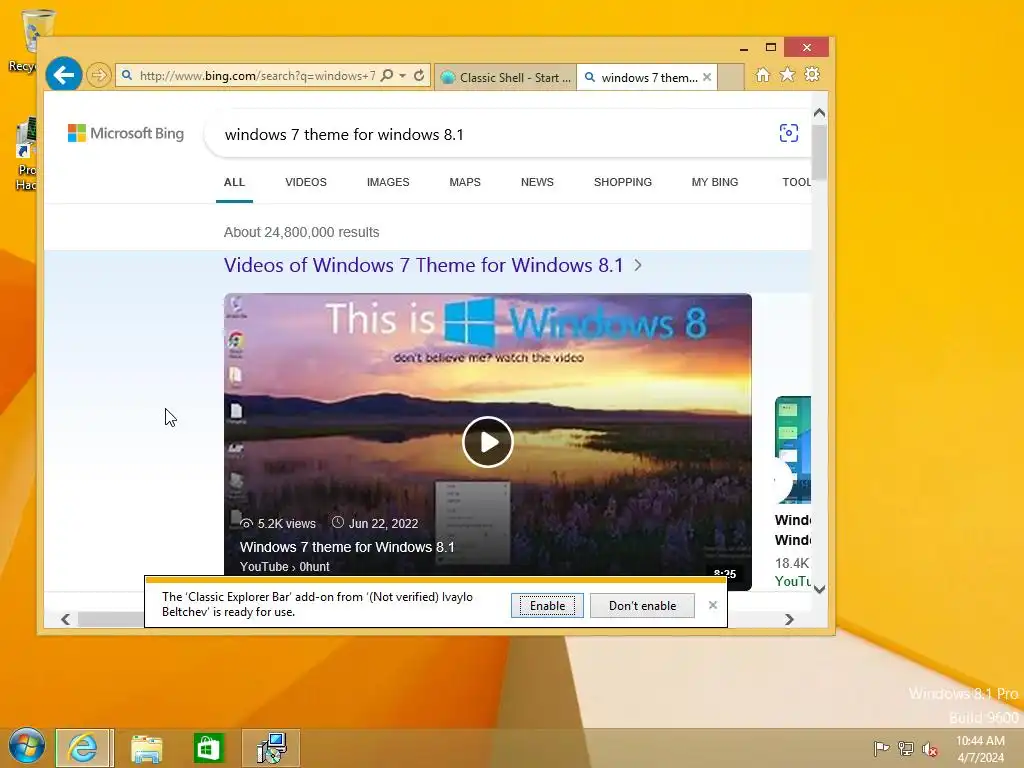Click Enable for Classic Explorer Bar add-on
This screenshot has width=1024, height=768.
pyautogui.click(x=547, y=605)
